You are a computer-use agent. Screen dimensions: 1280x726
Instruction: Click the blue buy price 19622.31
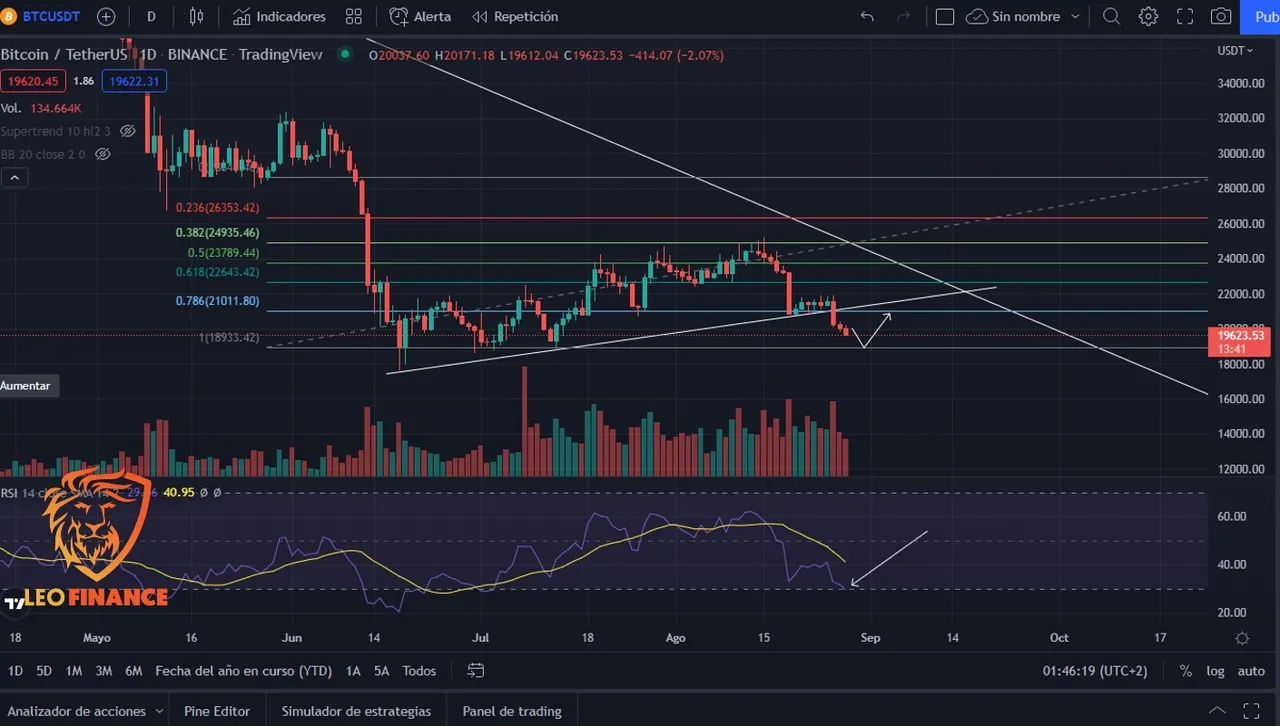[x=135, y=81]
